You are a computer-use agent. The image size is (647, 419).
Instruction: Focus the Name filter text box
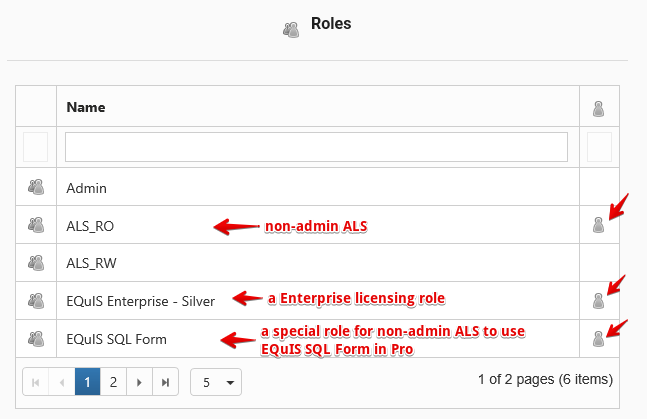click(316, 147)
